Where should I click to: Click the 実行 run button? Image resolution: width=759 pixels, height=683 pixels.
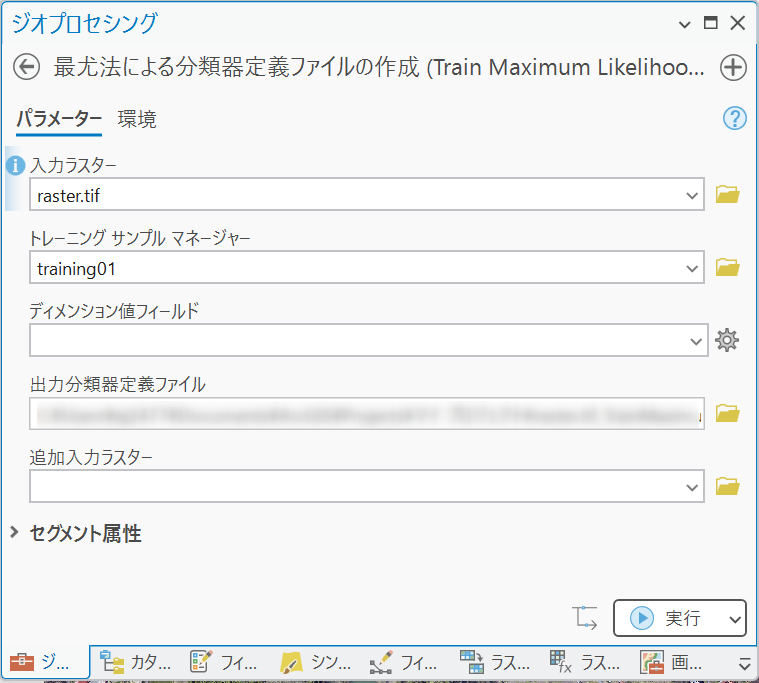click(667, 619)
